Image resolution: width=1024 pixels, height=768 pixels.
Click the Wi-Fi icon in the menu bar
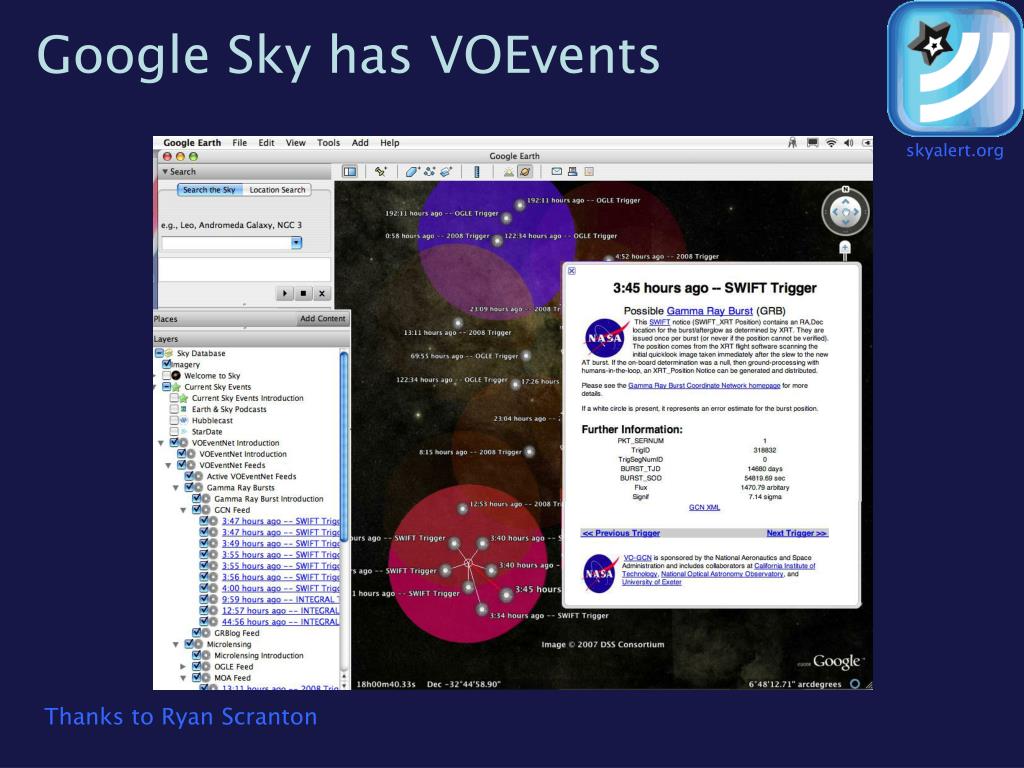pos(831,143)
